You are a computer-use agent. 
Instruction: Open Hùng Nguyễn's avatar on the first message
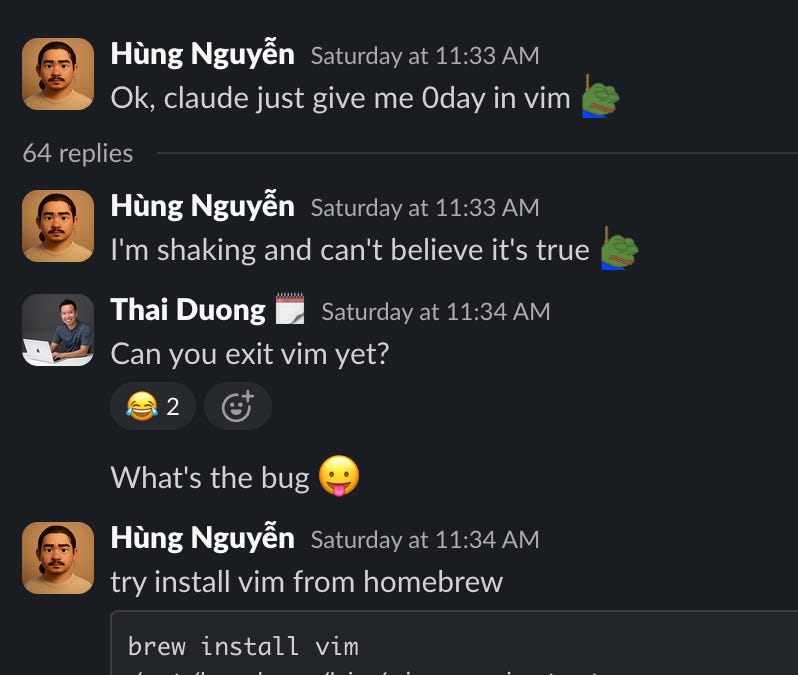[58, 74]
